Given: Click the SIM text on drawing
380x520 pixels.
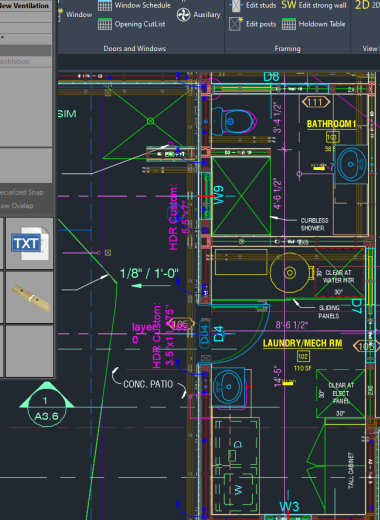Looking at the screenshot, I should (x=67, y=114).
